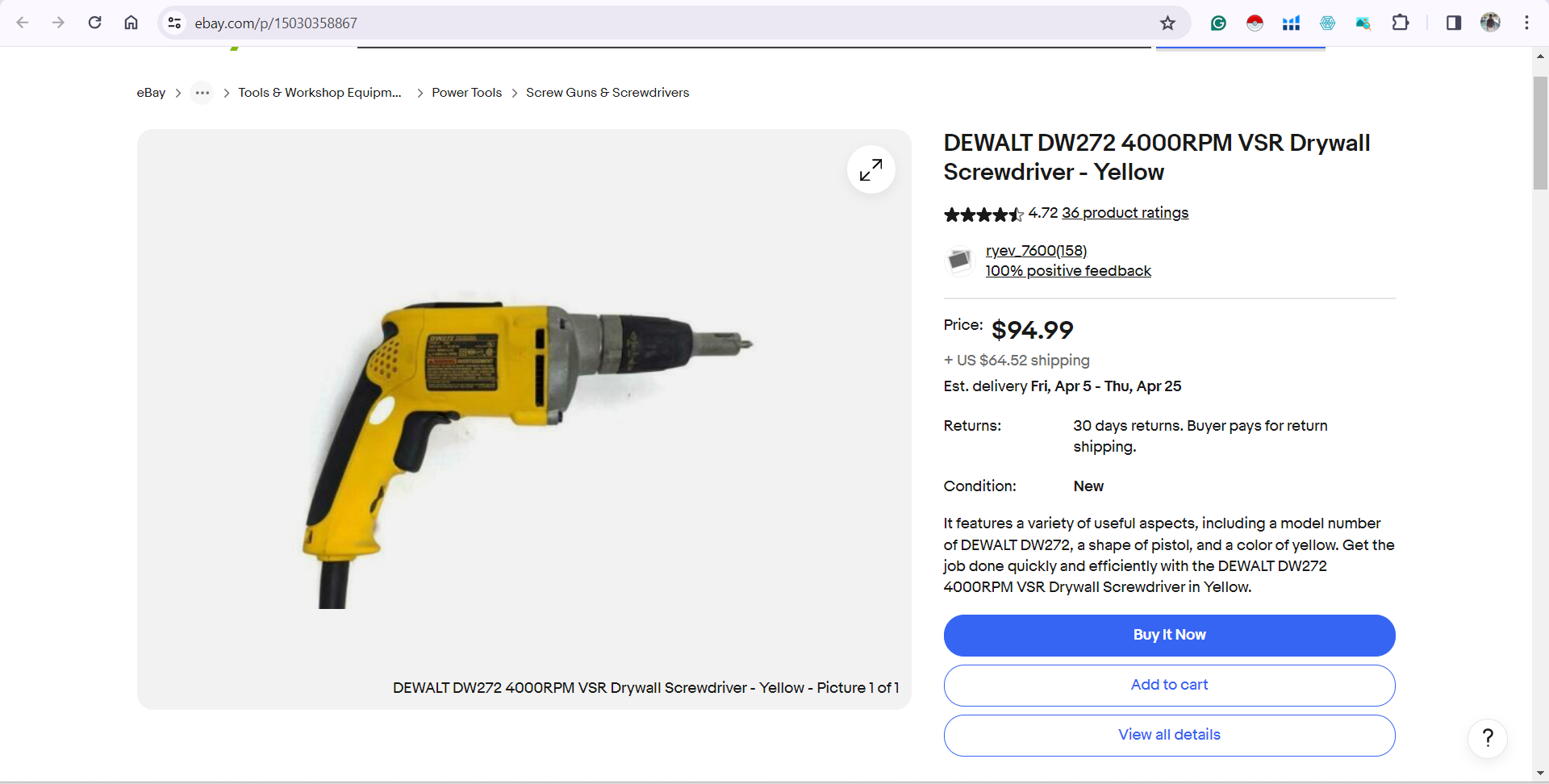
Task: Bookmark this page with the star icon
Action: click(x=1167, y=23)
